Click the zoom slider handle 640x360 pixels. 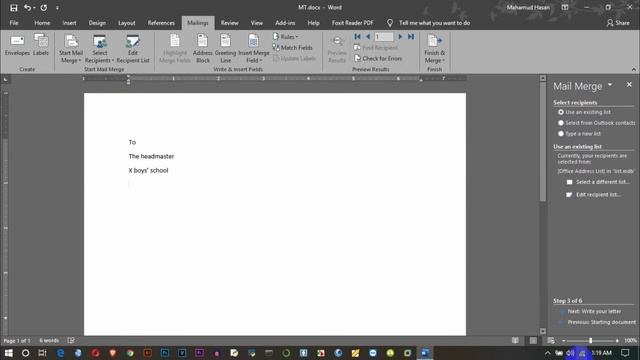pos(591,340)
